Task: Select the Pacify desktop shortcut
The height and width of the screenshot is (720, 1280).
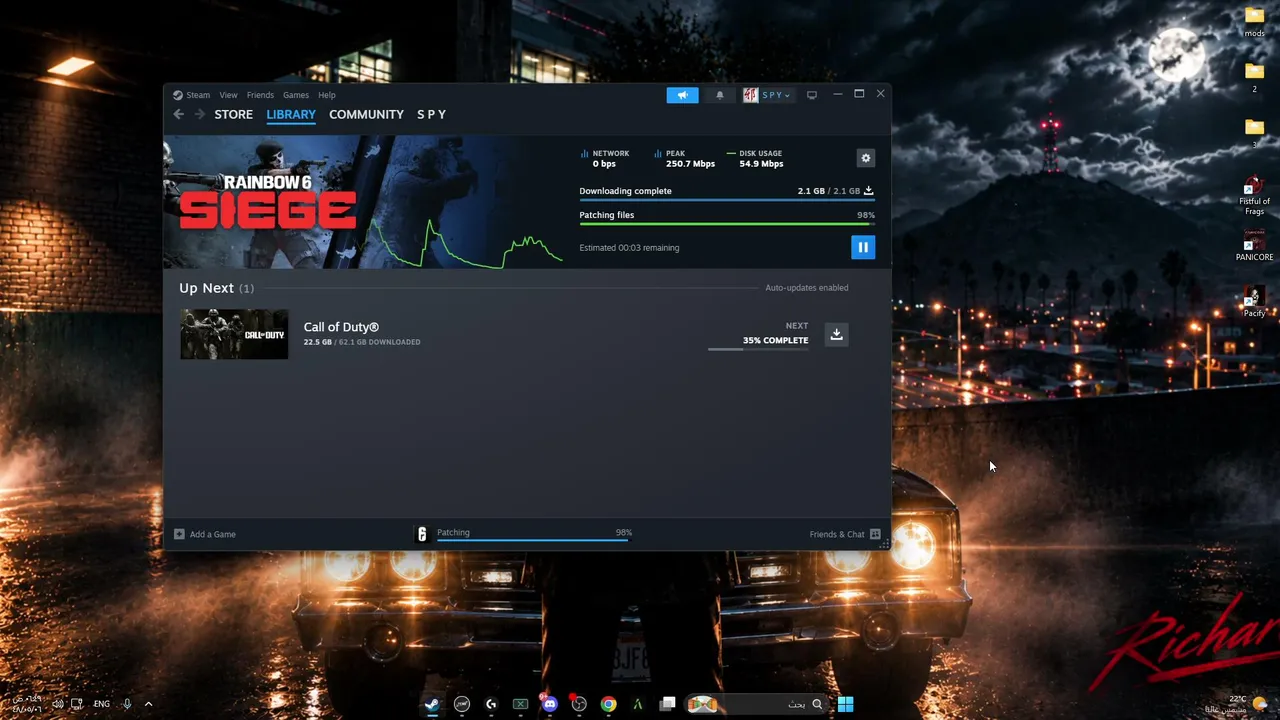Action: [x=1254, y=302]
